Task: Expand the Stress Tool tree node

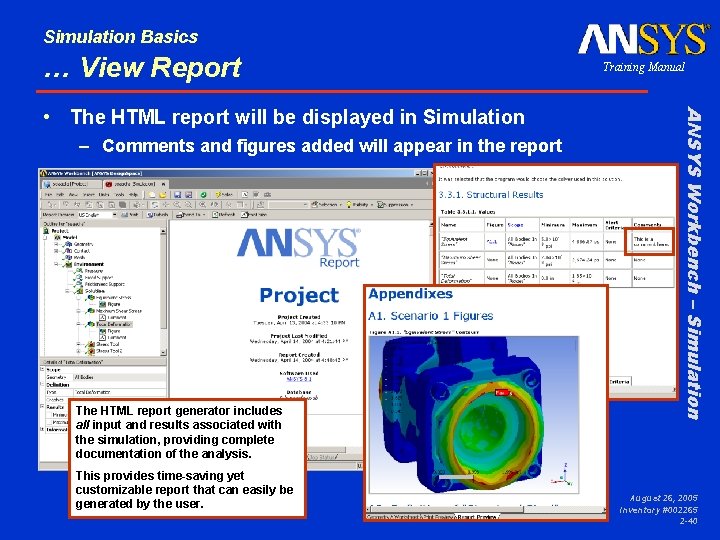Action: tap(79, 344)
